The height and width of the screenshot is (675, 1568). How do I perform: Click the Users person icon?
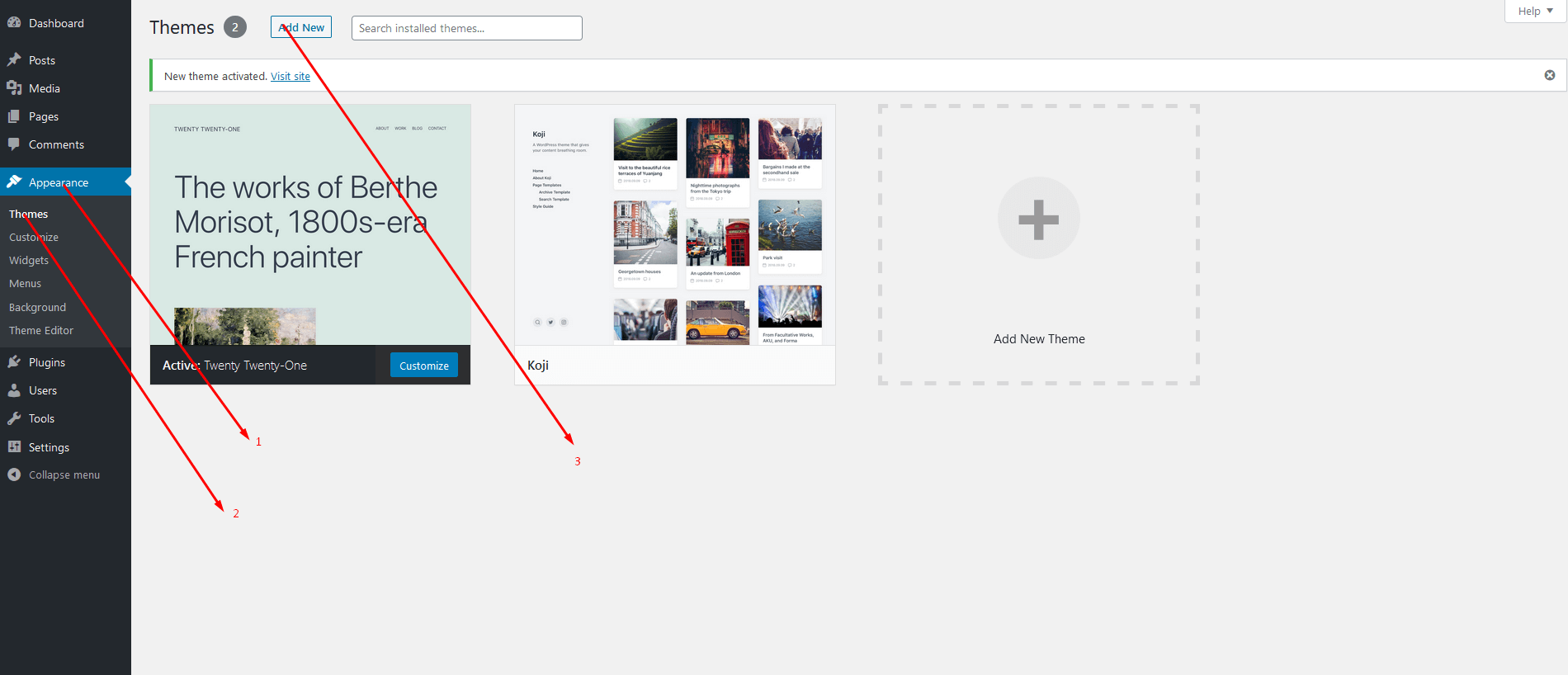[x=14, y=390]
